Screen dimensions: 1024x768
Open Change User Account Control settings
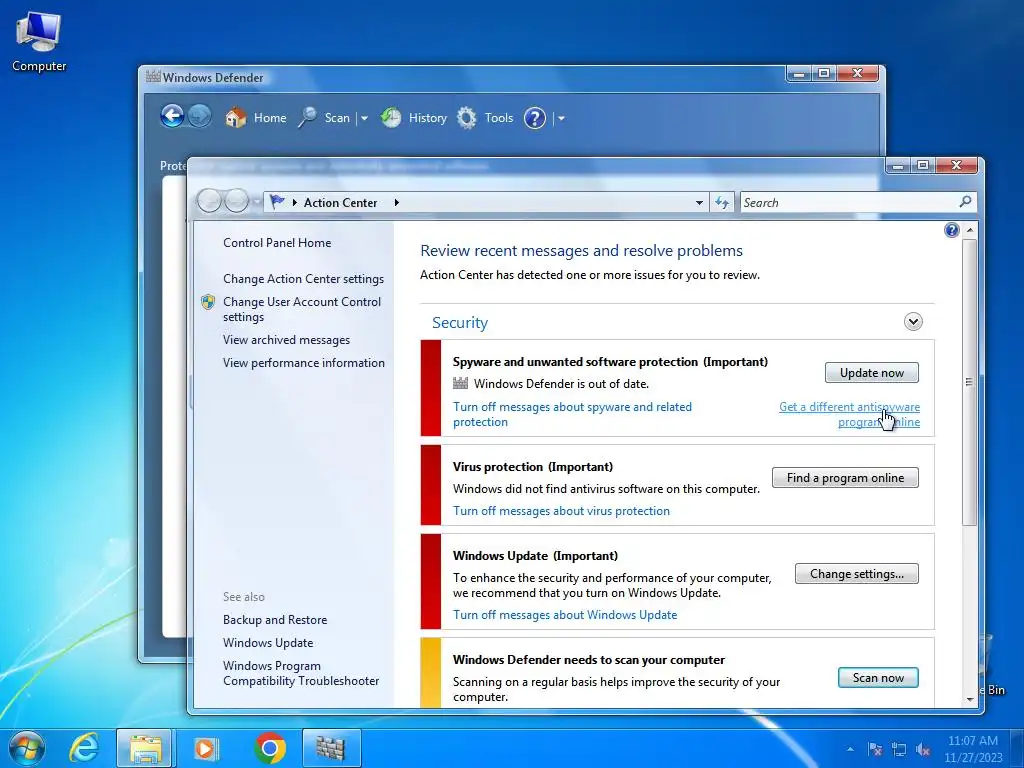(302, 309)
